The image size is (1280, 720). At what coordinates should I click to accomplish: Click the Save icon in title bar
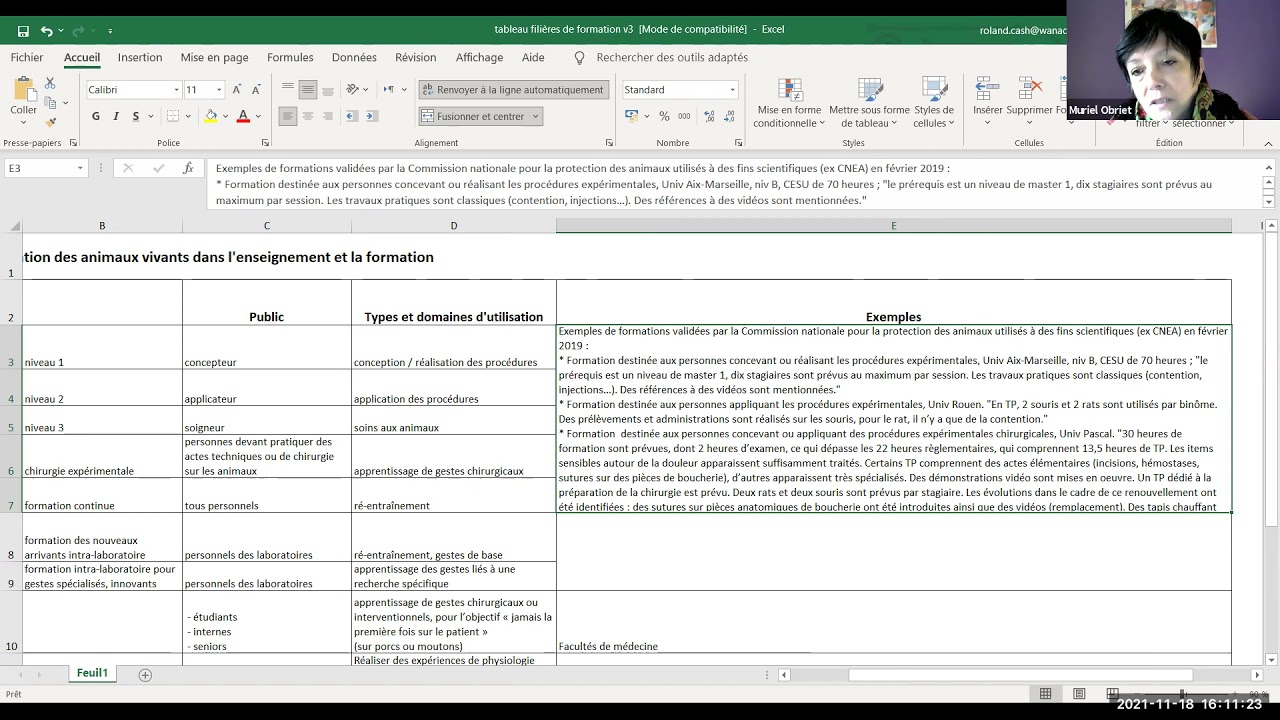coord(23,30)
